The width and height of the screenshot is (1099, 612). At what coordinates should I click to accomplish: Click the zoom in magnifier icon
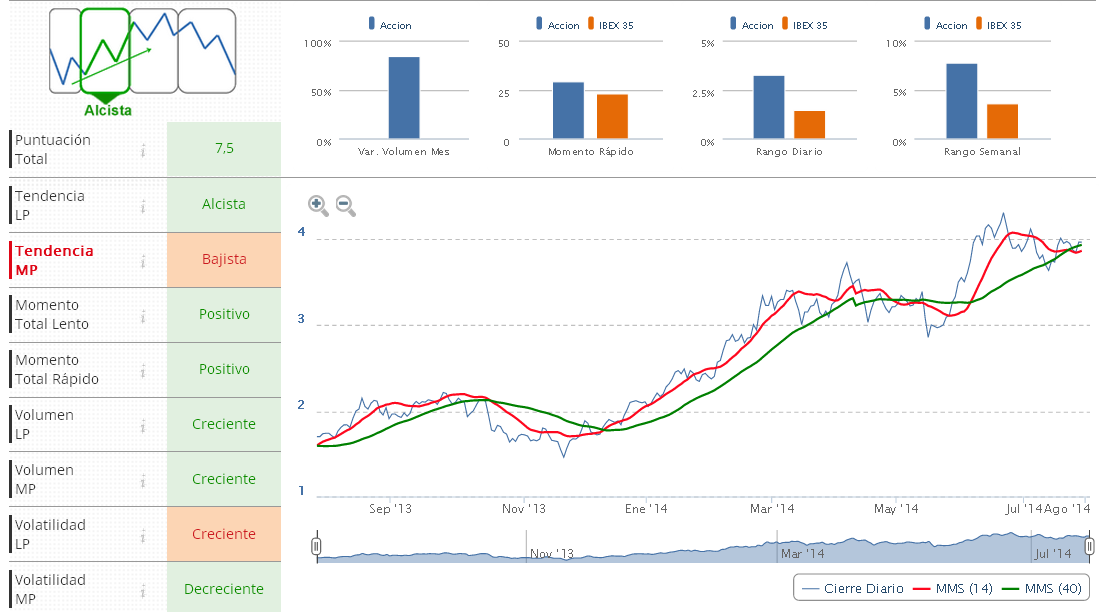click(318, 205)
